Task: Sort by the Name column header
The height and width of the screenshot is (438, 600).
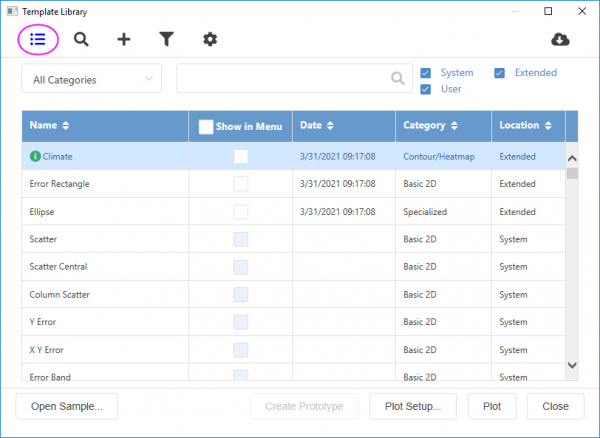Action: (x=50, y=126)
